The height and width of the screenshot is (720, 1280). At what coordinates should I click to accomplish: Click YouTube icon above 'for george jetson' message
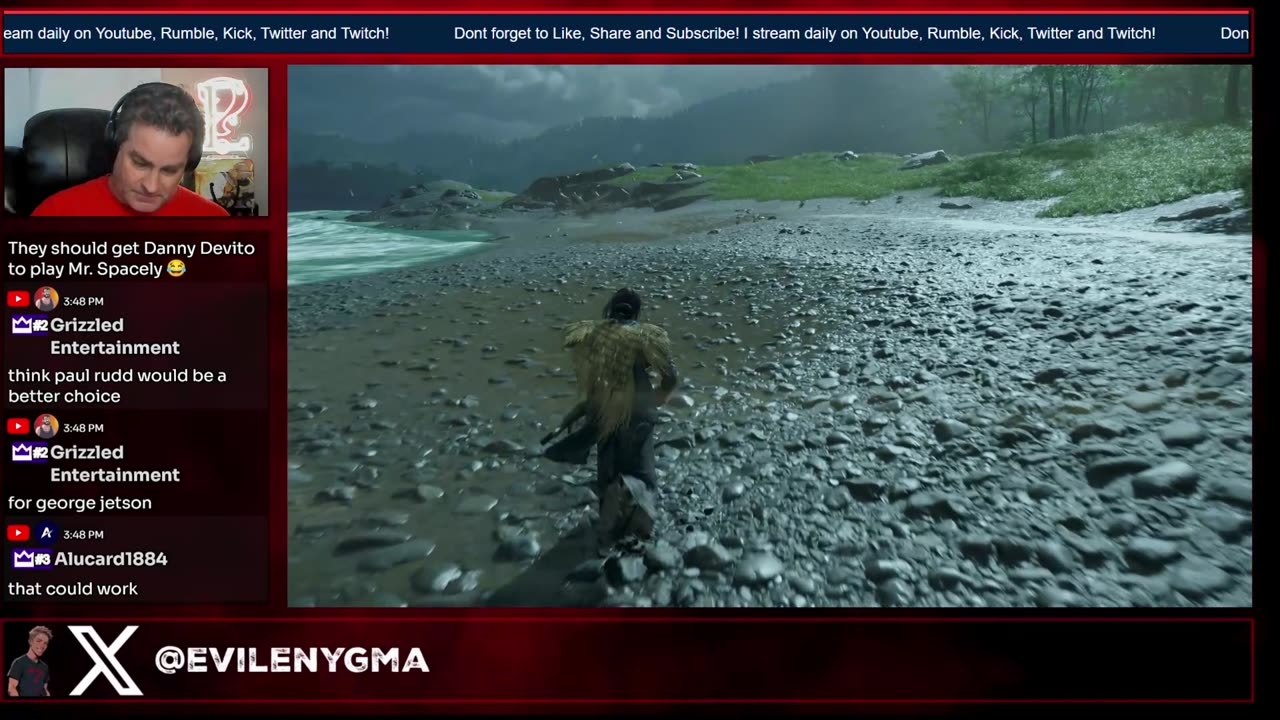18,426
